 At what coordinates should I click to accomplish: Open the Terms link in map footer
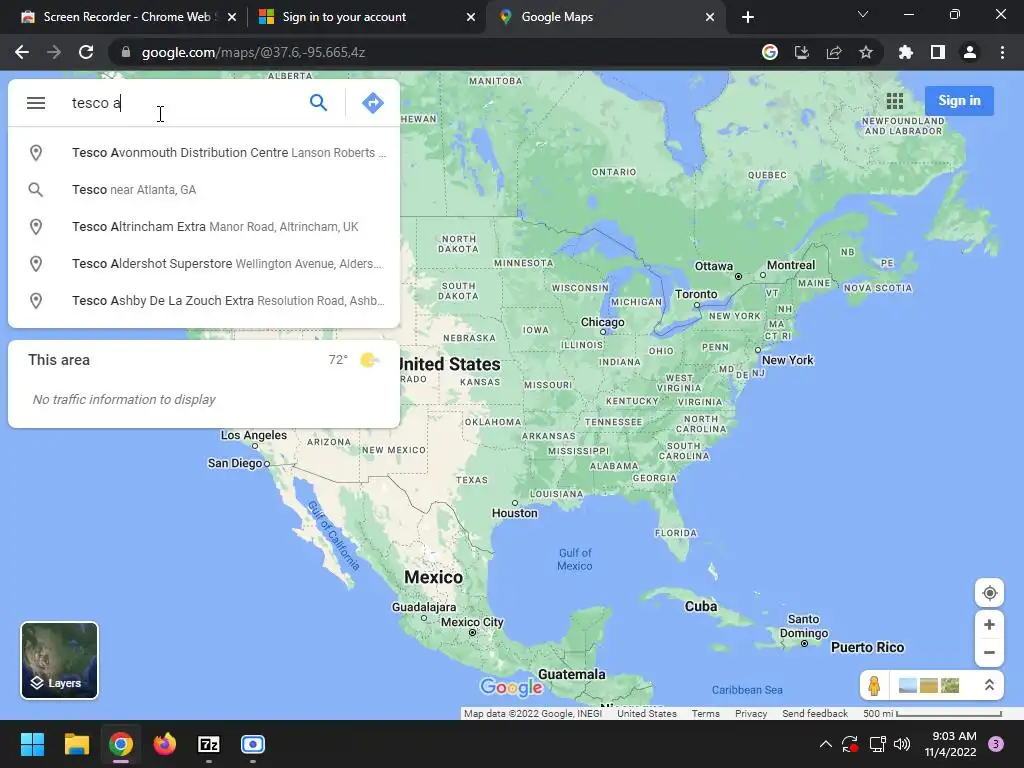705,713
